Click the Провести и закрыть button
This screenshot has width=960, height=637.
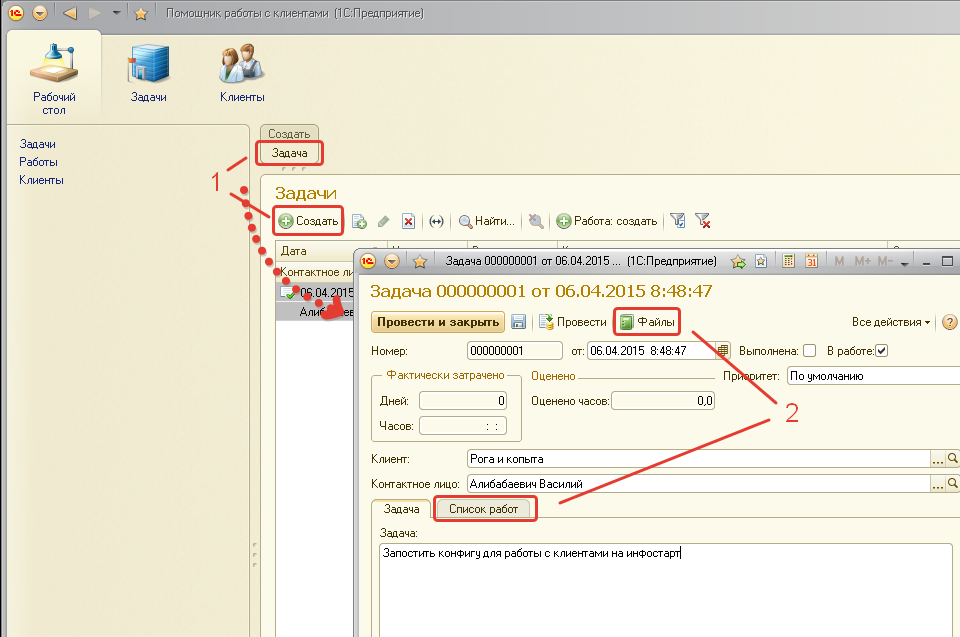point(437,322)
